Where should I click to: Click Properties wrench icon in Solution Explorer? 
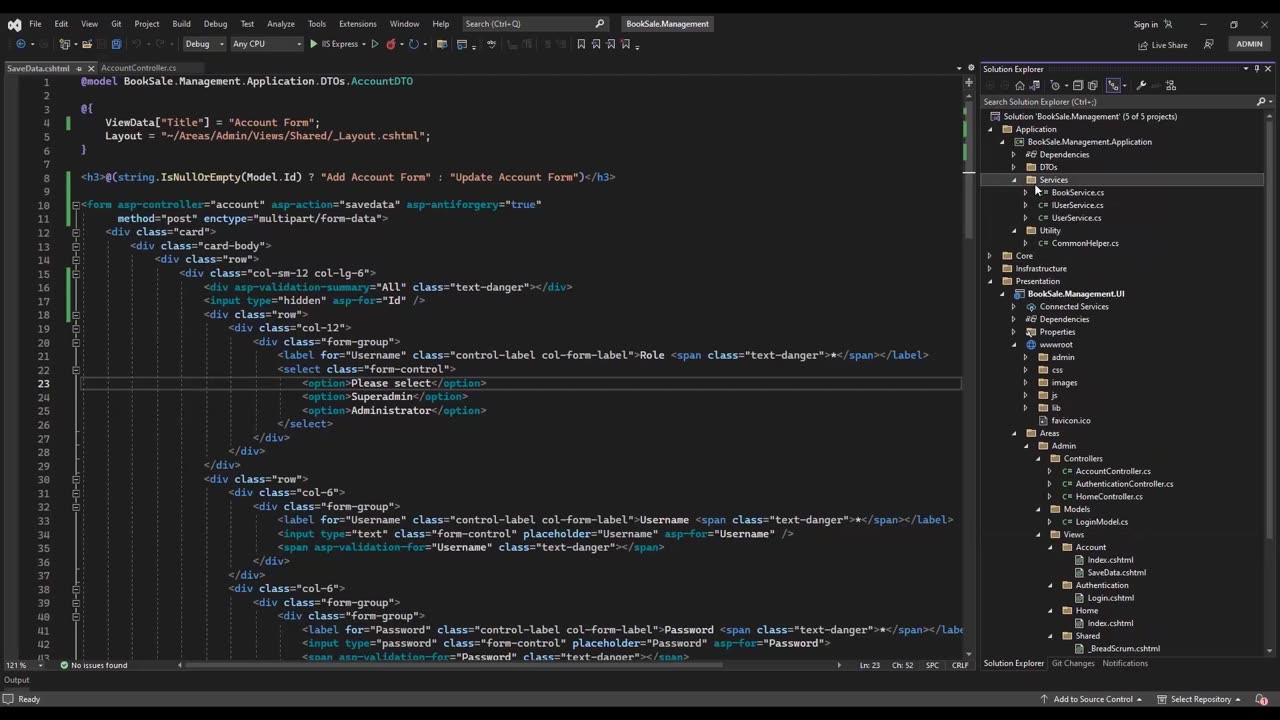[x=1141, y=85]
